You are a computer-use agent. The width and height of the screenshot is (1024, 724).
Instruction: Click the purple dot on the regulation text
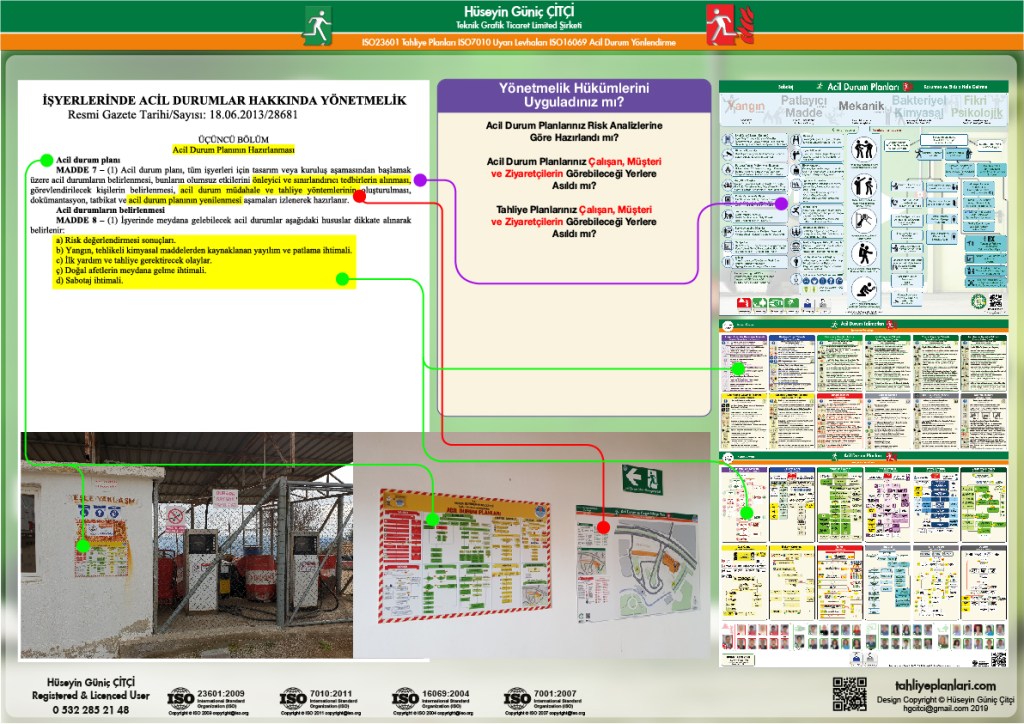pos(422,180)
